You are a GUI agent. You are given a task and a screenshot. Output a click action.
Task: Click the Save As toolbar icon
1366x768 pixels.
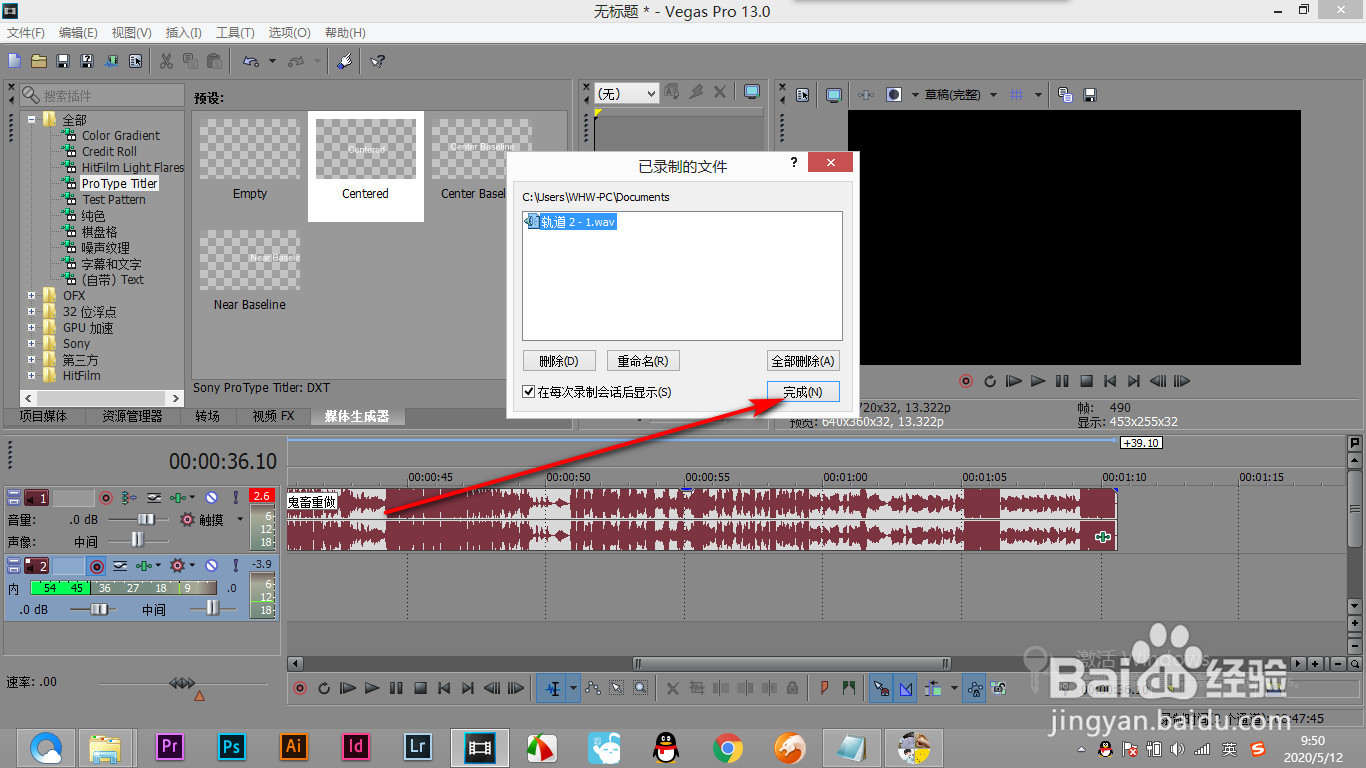tap(87, 61)
